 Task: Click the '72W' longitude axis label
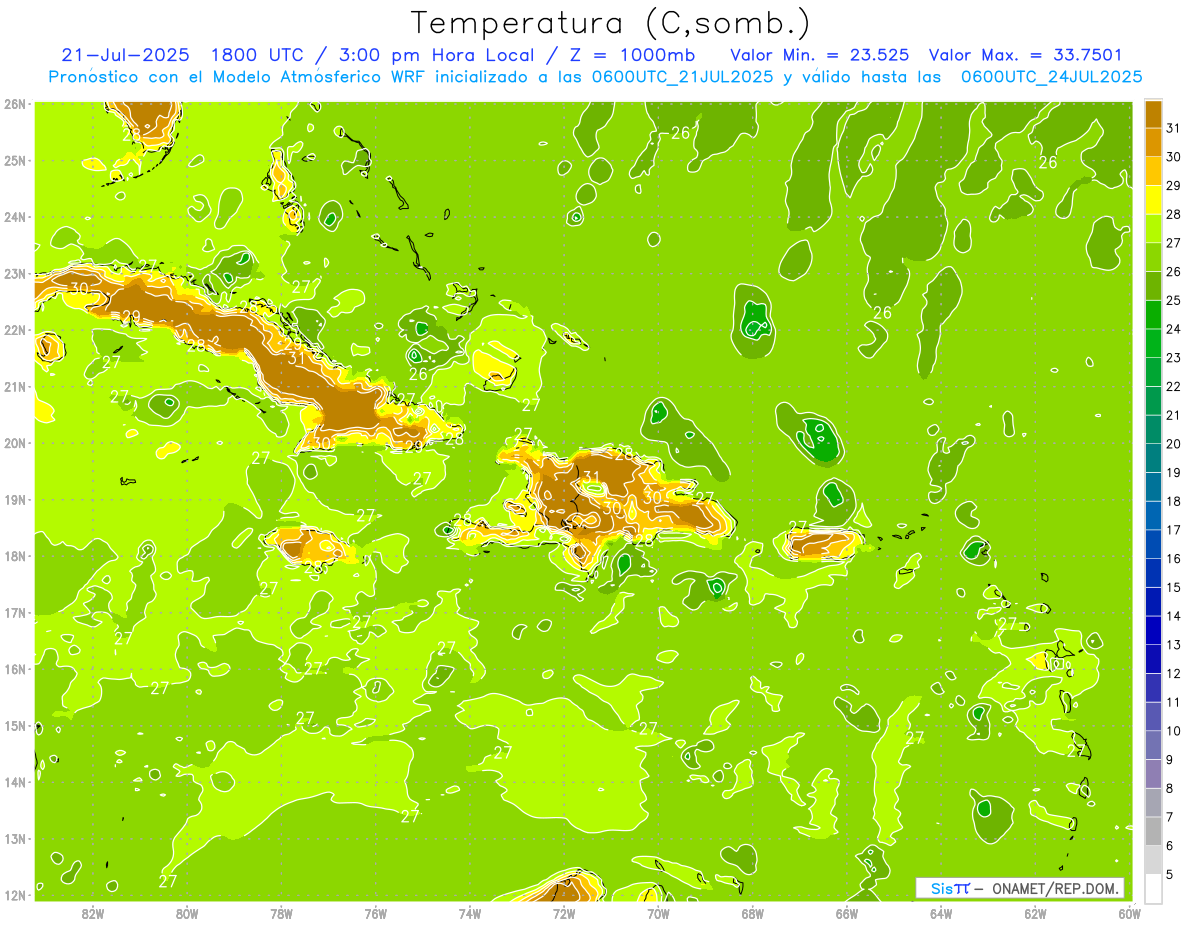click(x=564, y=913)
